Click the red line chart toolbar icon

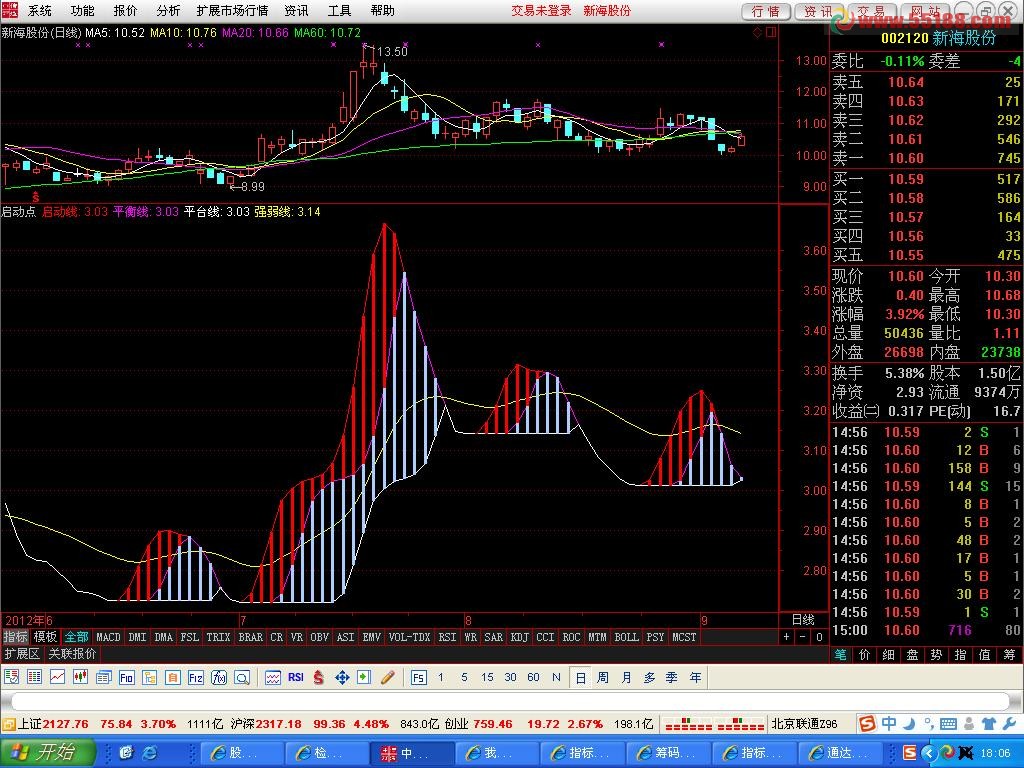57,678
